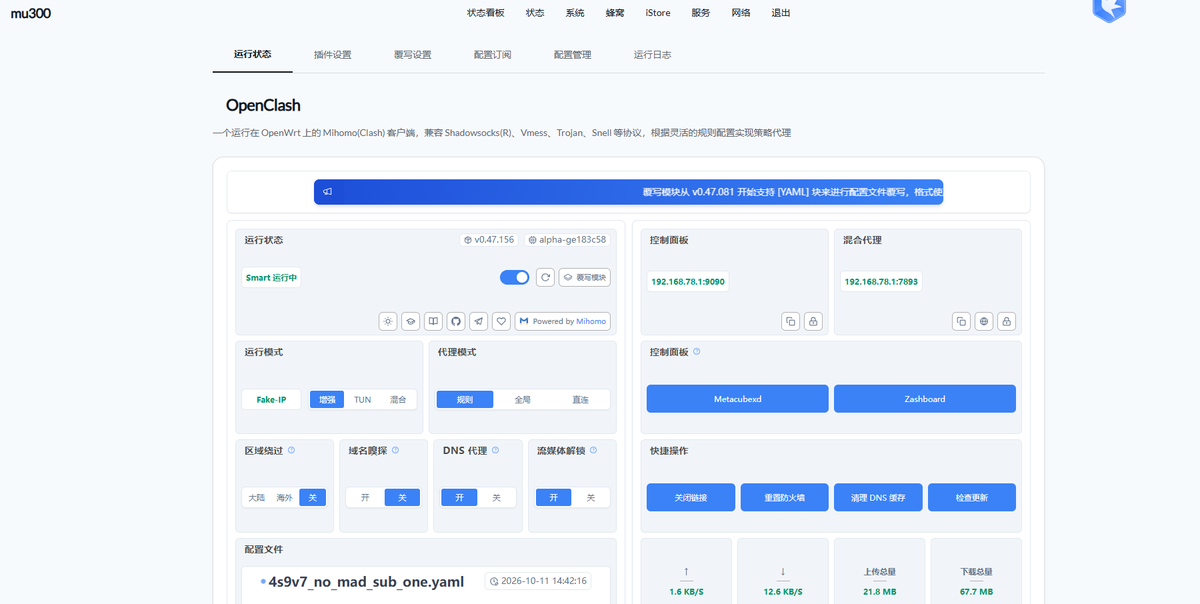This screenshot has width=1200, height=604.
Task: Click the lock icon in 控制面板 card
Action: click(813, 321)
